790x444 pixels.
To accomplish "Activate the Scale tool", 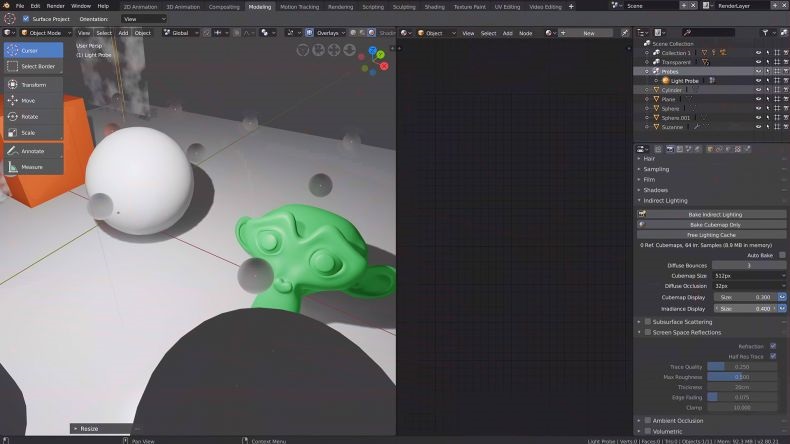I will (x=33, y=133).
